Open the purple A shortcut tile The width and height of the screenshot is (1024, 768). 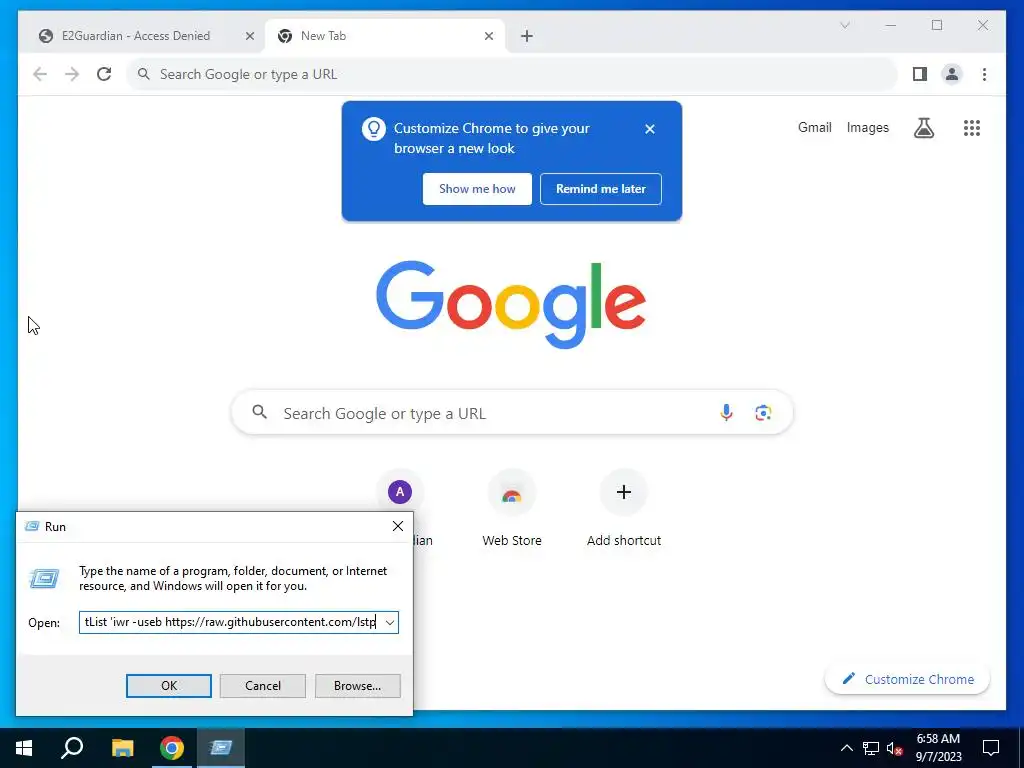(x=400, y=492)
